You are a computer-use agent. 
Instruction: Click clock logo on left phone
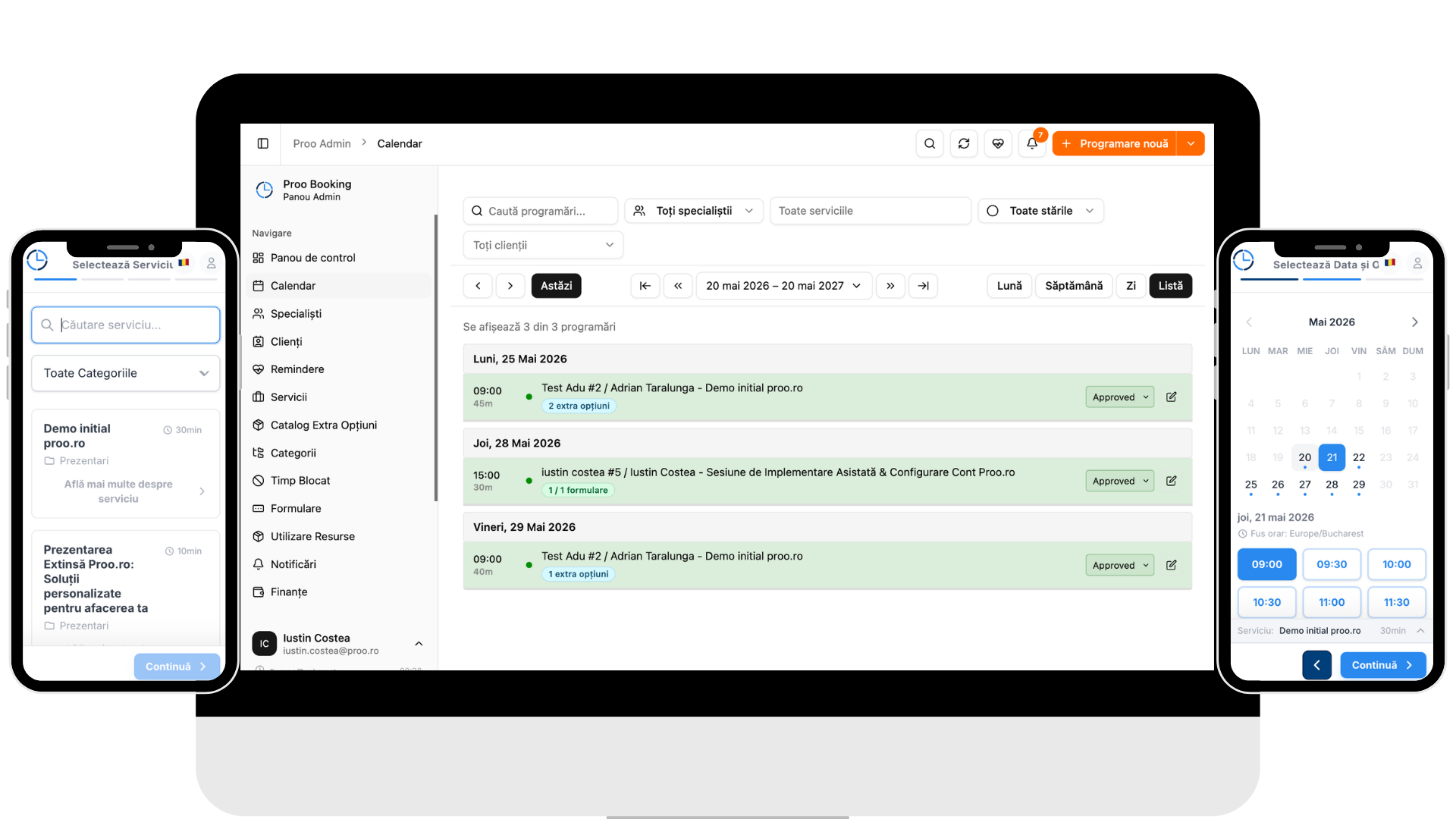coord(37,261)
